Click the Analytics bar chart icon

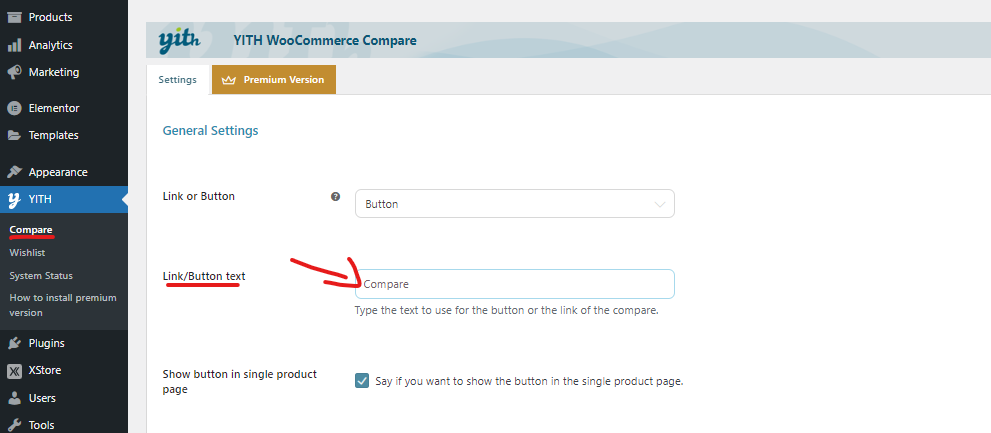coord(15,46)
